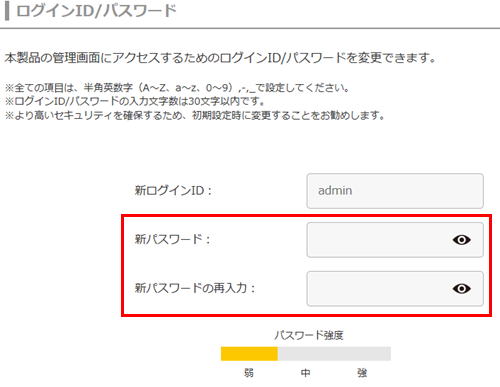The image size is (500, 387).
Task: Select the 中 strength label
Action: click(305, 372)
